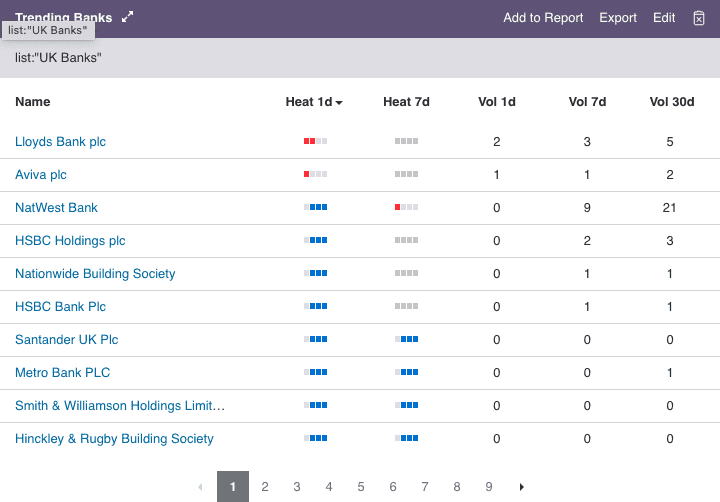This screenshot has width=720, height=502.
Task: Open Metro Bank PLC link
Action: point(62,372)
